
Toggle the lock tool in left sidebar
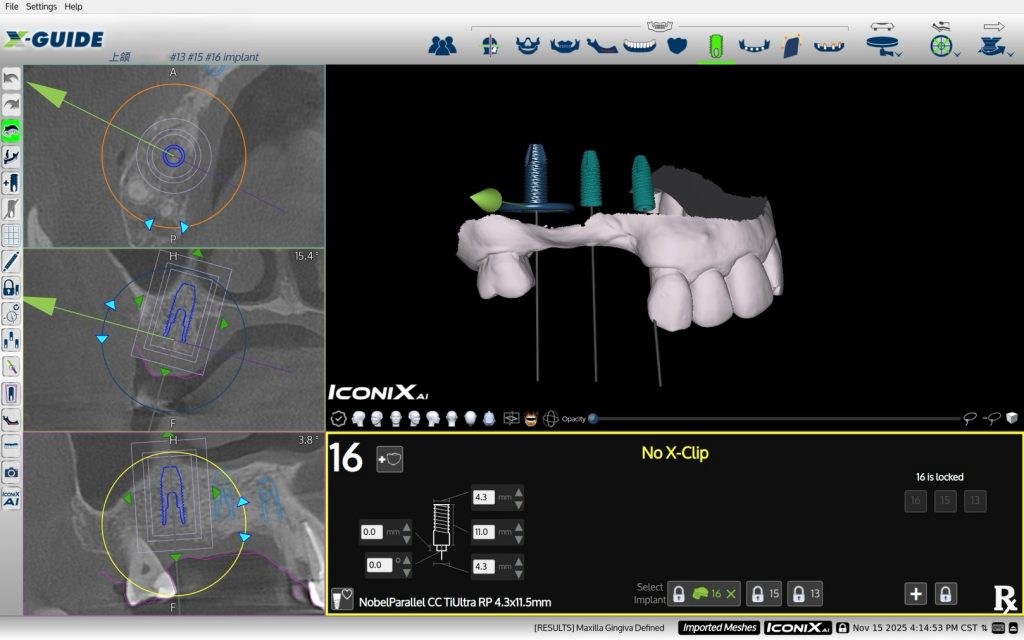click(x=11, y=288)
